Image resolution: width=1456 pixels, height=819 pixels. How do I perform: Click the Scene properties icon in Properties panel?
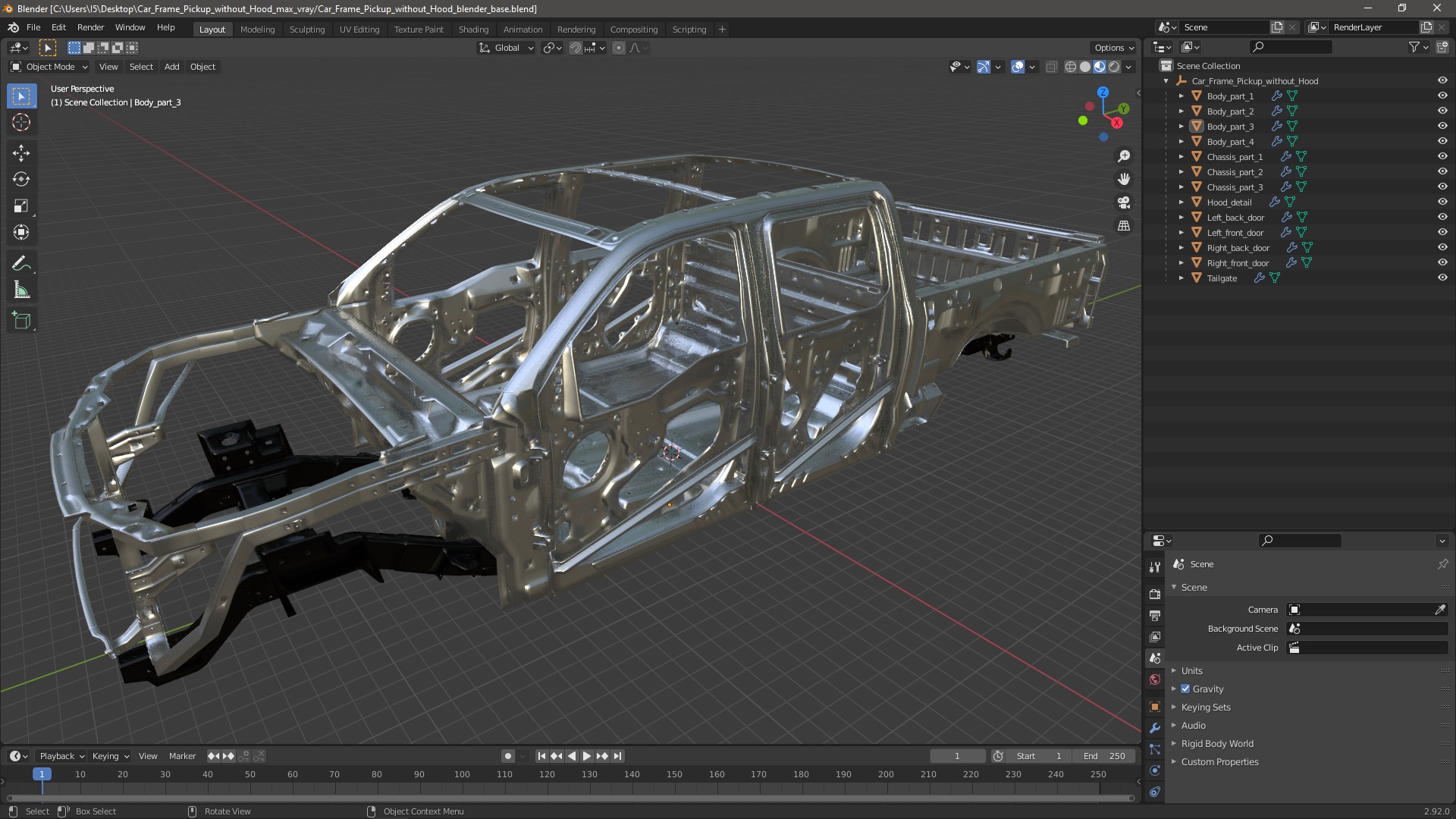pos(1156,658)
